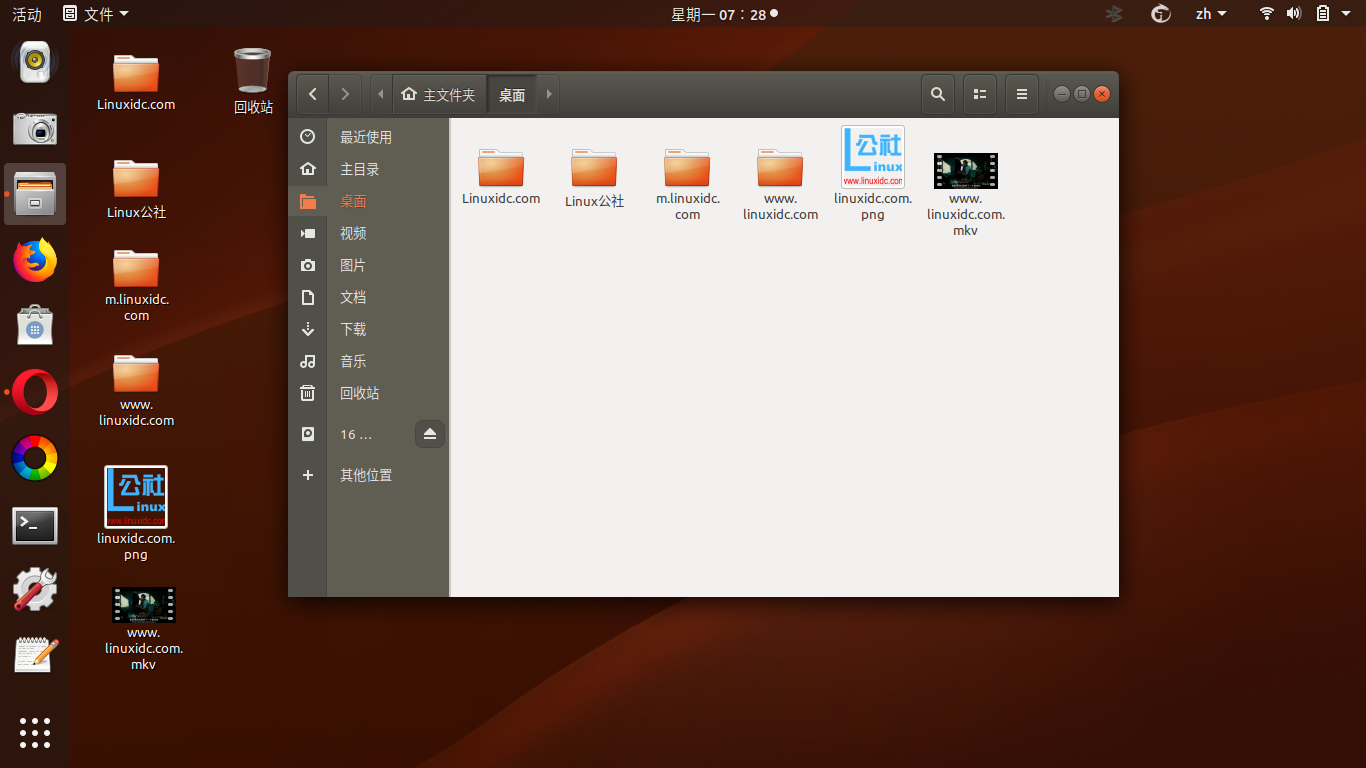Toggle list/grid view icon in header
This screenshot has height=768, width=1366.
point(980,94)
